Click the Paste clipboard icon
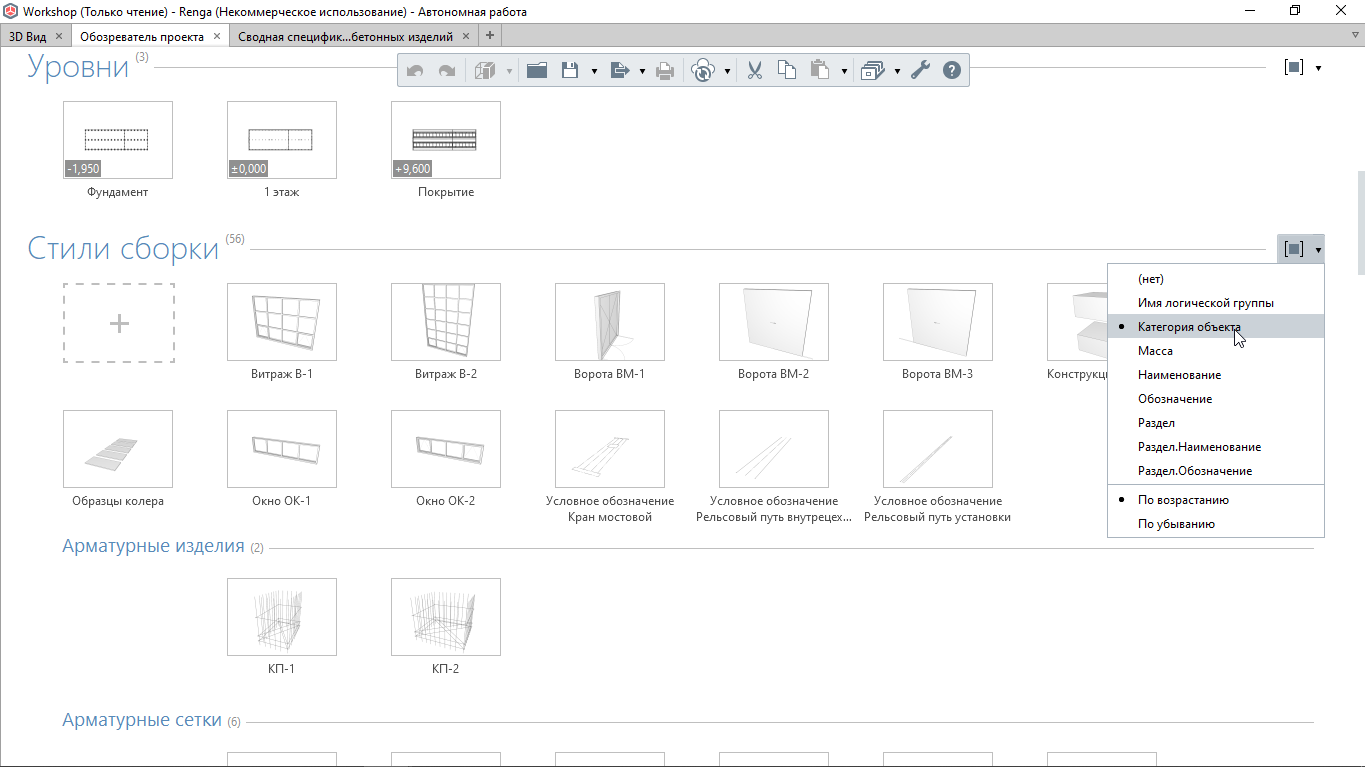 tap(820, 71)
